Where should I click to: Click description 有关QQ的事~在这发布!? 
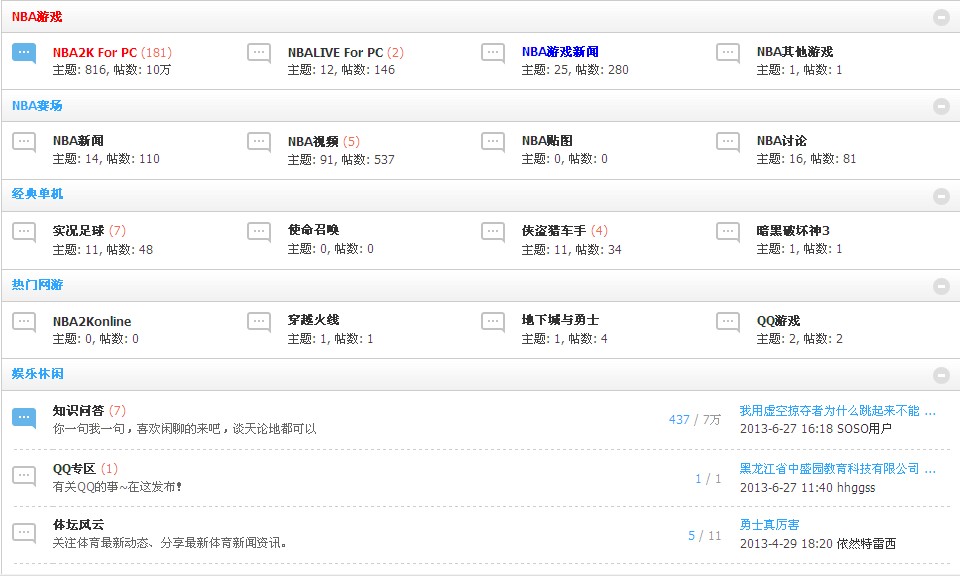coord(118,487)
